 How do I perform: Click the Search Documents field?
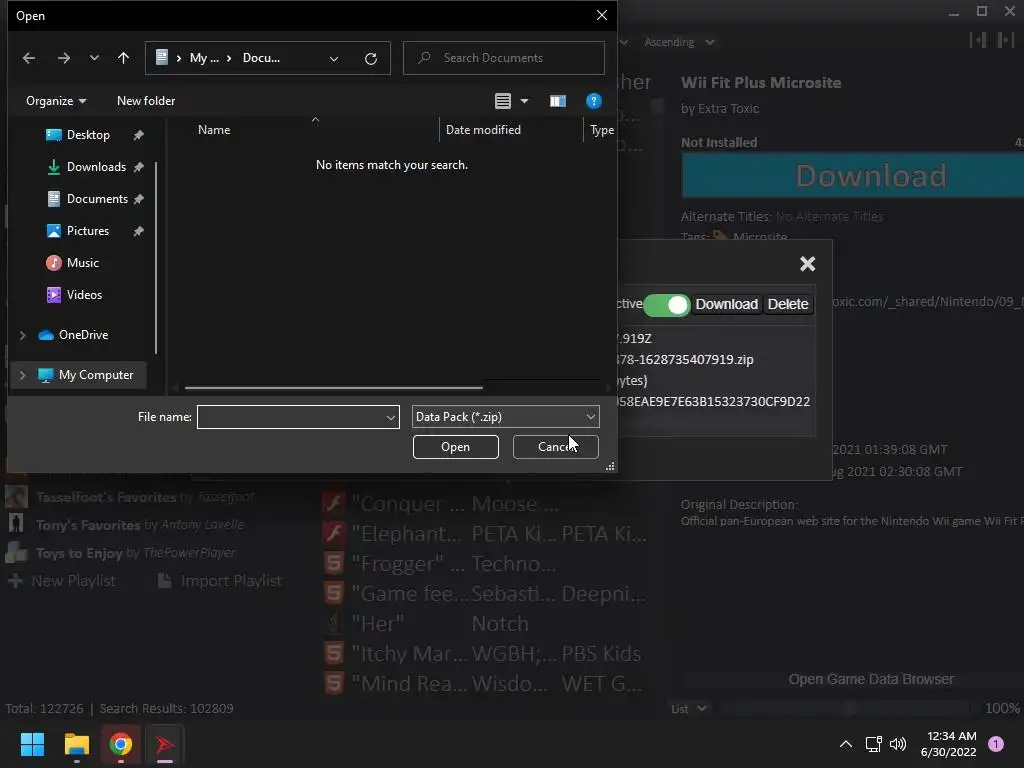(504, 58)
